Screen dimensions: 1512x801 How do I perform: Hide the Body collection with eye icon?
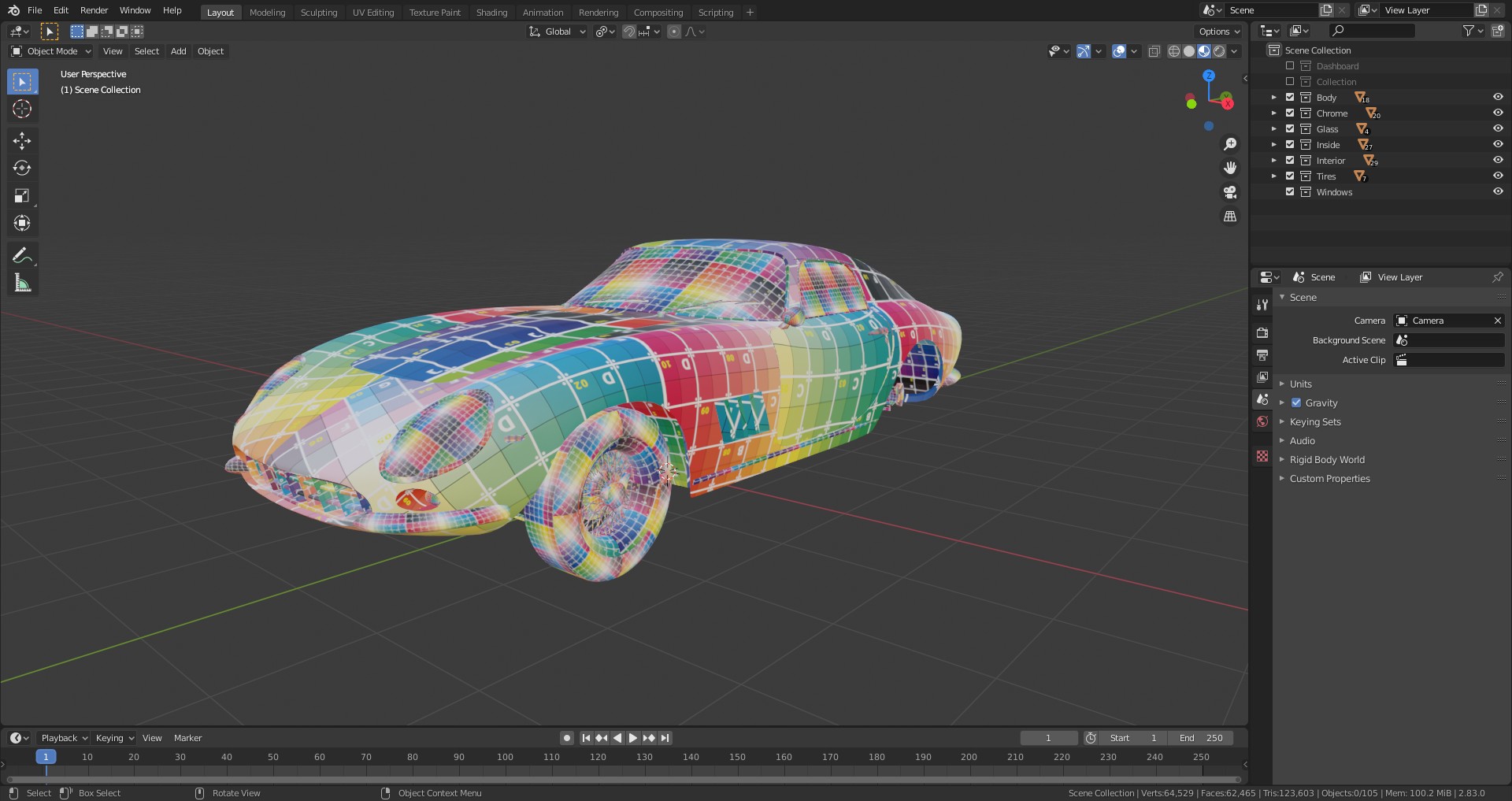click(x=1498, y=98)
